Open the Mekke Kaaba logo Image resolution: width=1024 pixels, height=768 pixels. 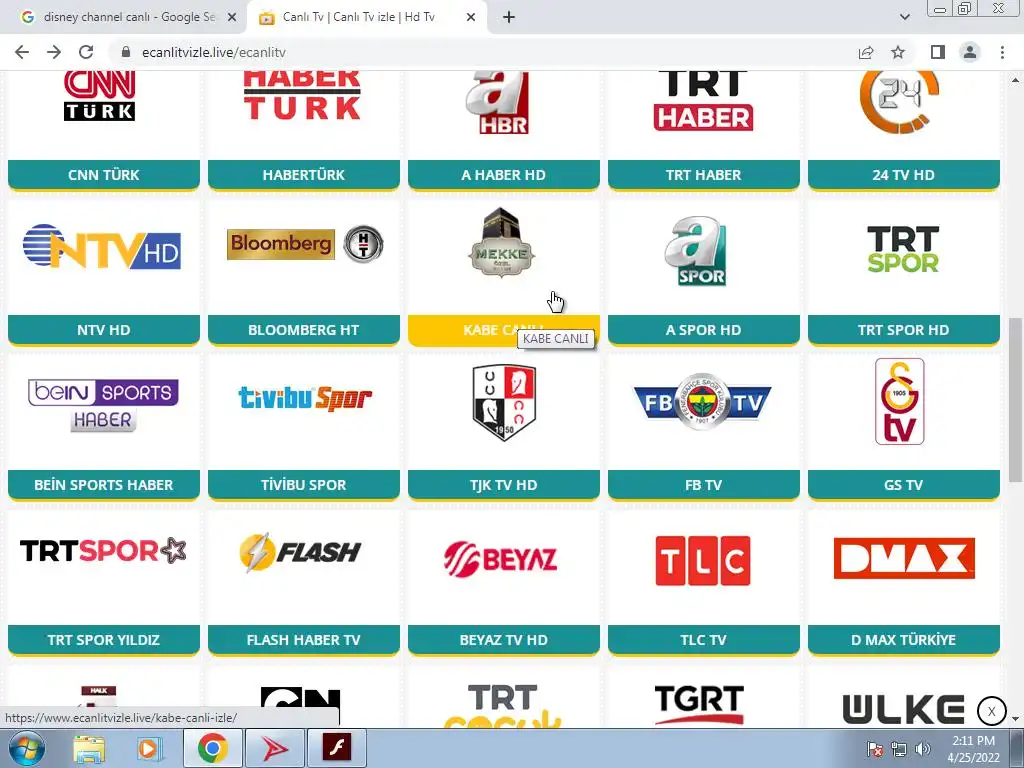[502, 243]
